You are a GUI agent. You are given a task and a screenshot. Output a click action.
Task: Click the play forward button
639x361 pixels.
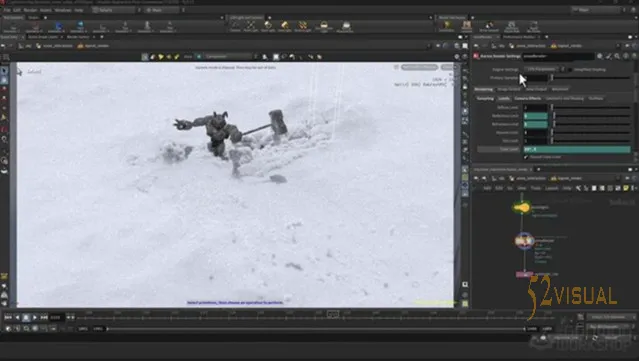35,317
